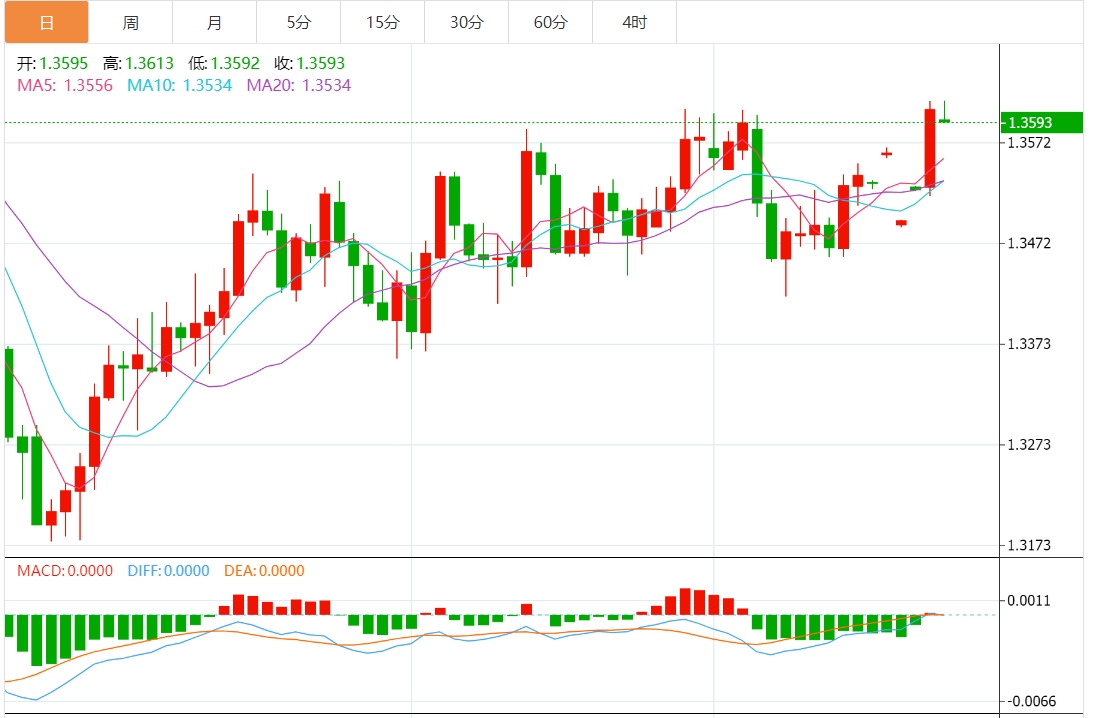Screen dimensions: 1099x718
Task: Click the green 1.3593 current price label
Action: click(x=1041, y=123)
